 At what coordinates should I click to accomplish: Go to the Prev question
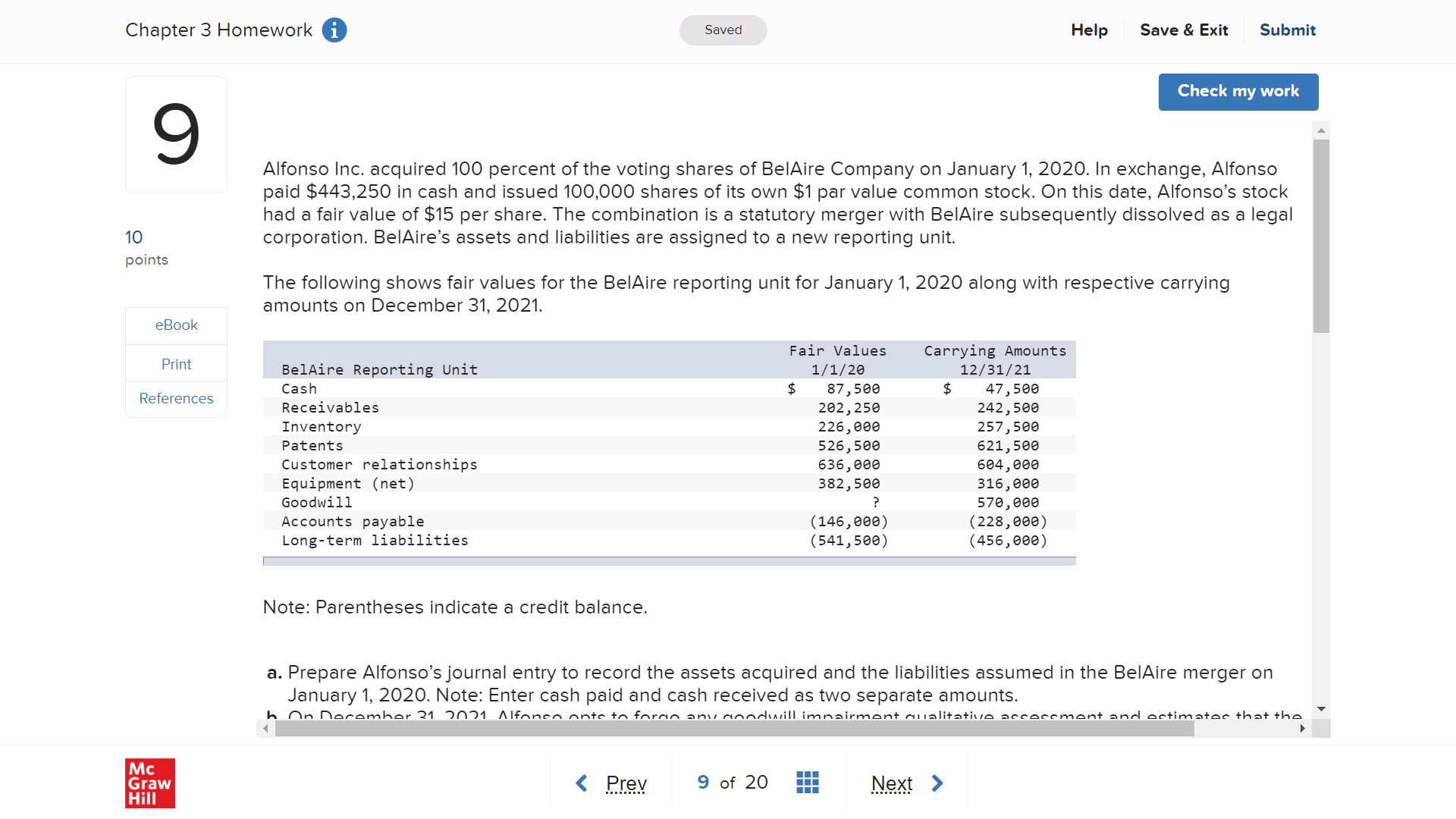click(626, 783)
